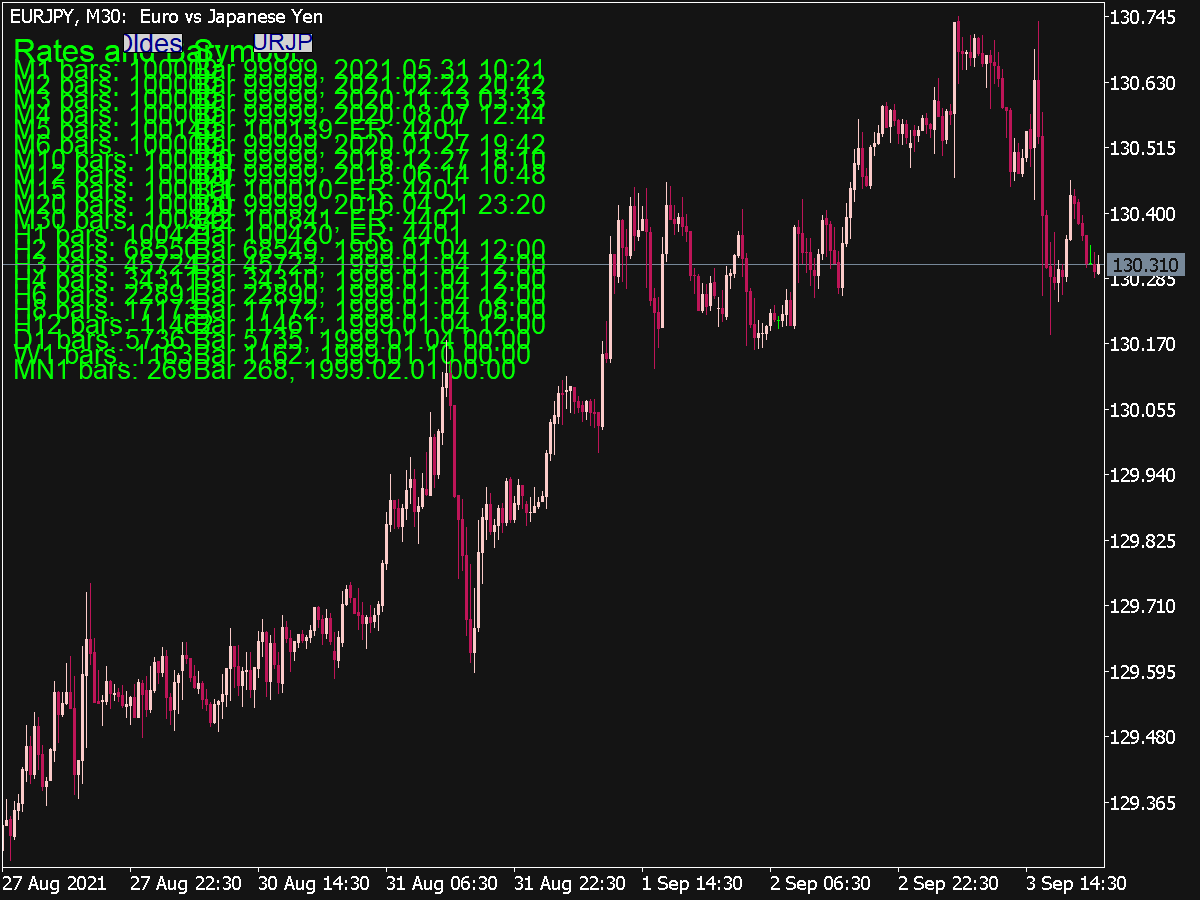Click the small green candle near 130.2
The width and height of the screenshot is (1200, 900).
click(x=779, y=321)
